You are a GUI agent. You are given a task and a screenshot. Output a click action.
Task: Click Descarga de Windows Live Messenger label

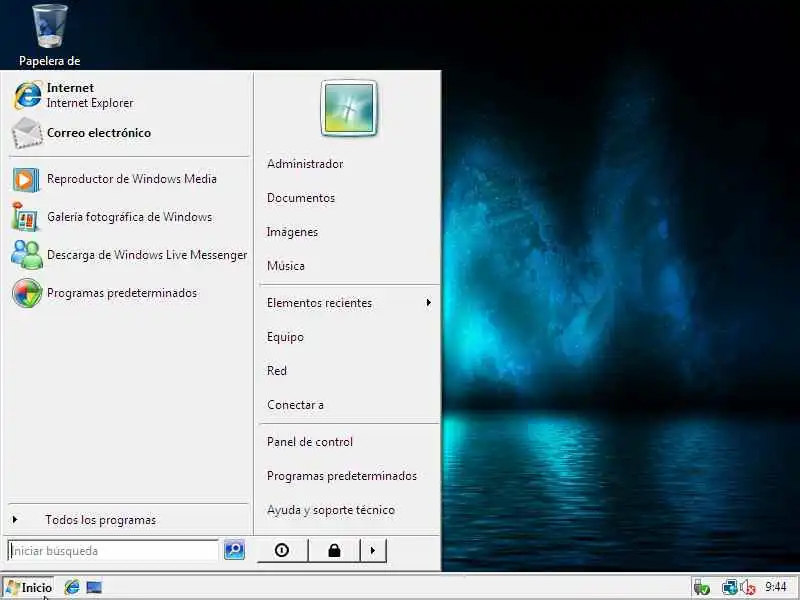point(147,255)
